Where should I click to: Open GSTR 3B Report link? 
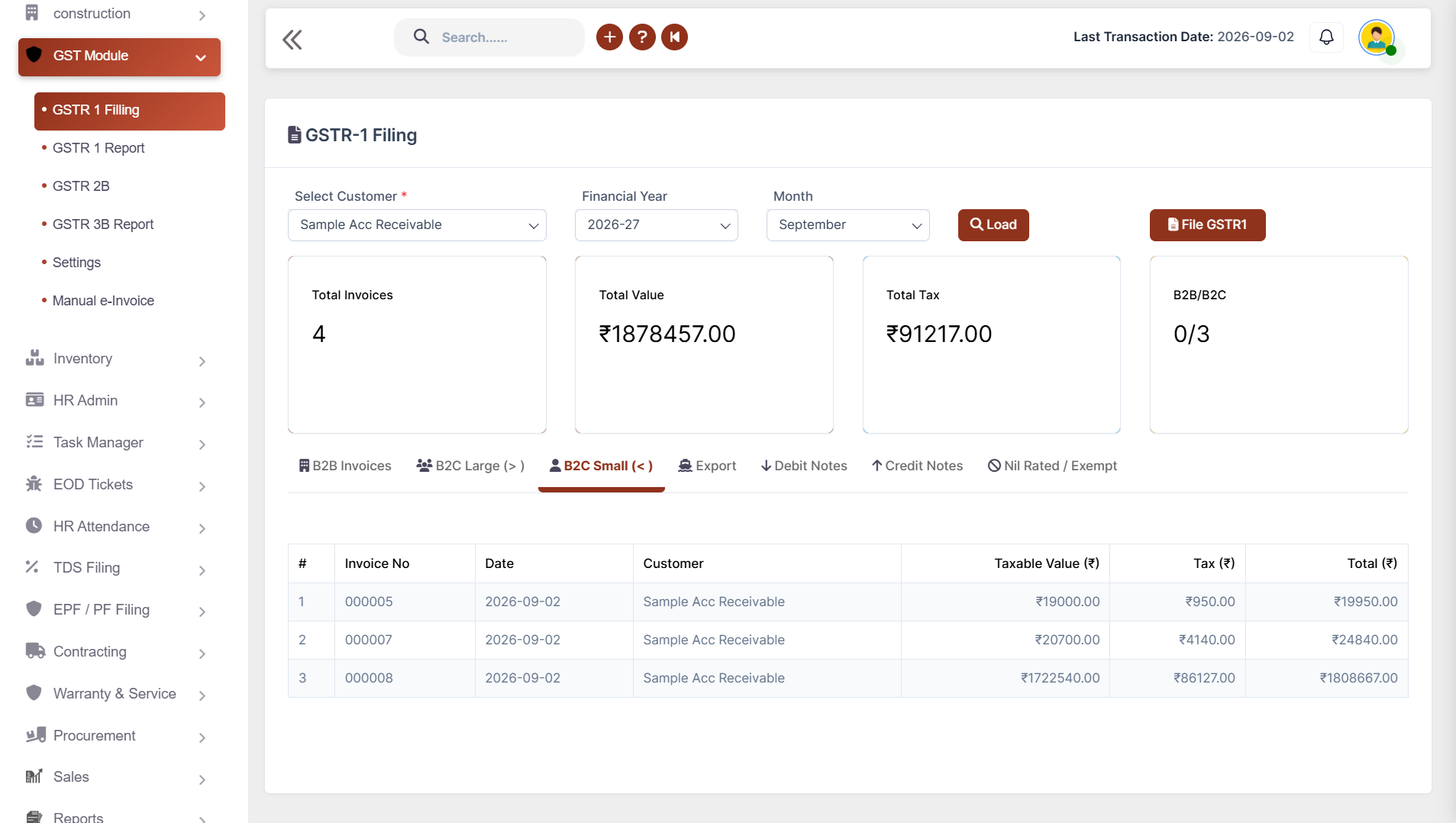pyautogui.click(x=103, y=224)
